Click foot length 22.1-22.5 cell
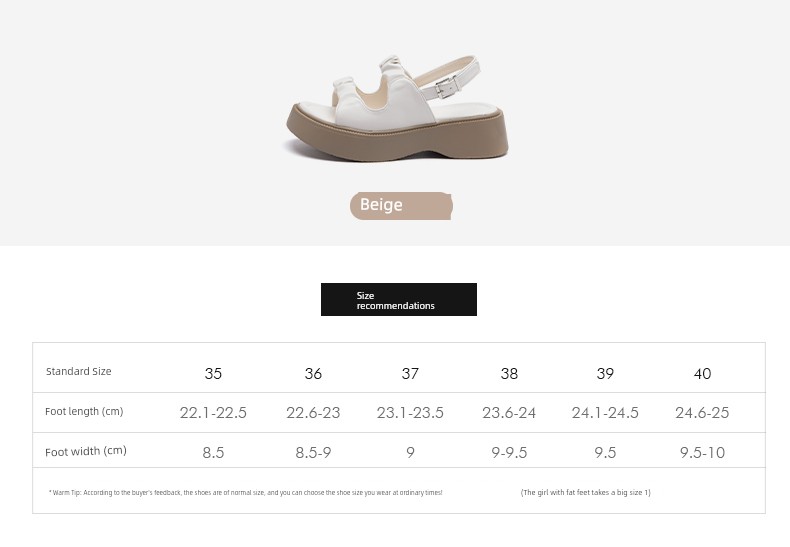Screen dimensions: 790x547 coord(213,413)
